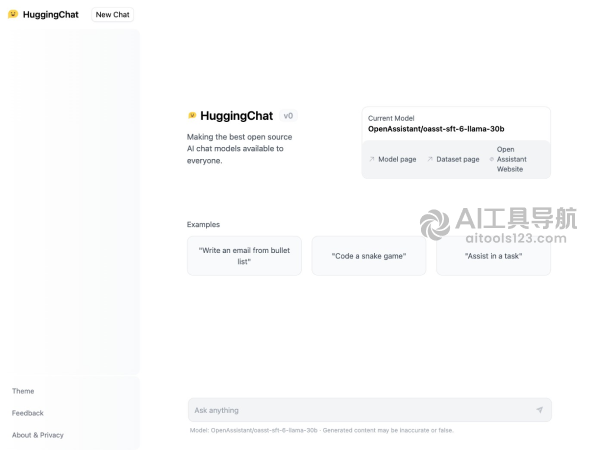Screen dimensions: 600x450
Task: Choose the "Code a snake game" example
Action: click(x=369, y=256)
